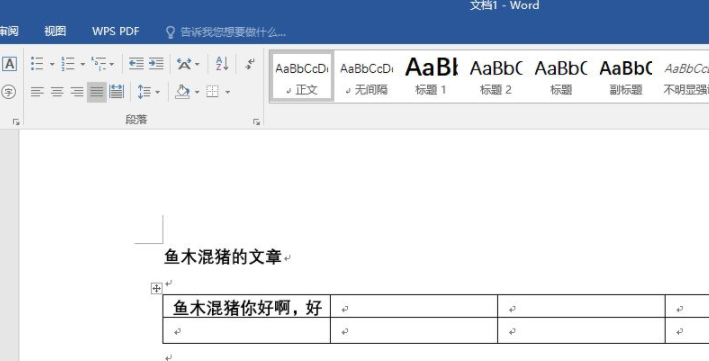Screen dimensions: 709x361
Task: Apply the 正文 style
Action: (302, 76)
